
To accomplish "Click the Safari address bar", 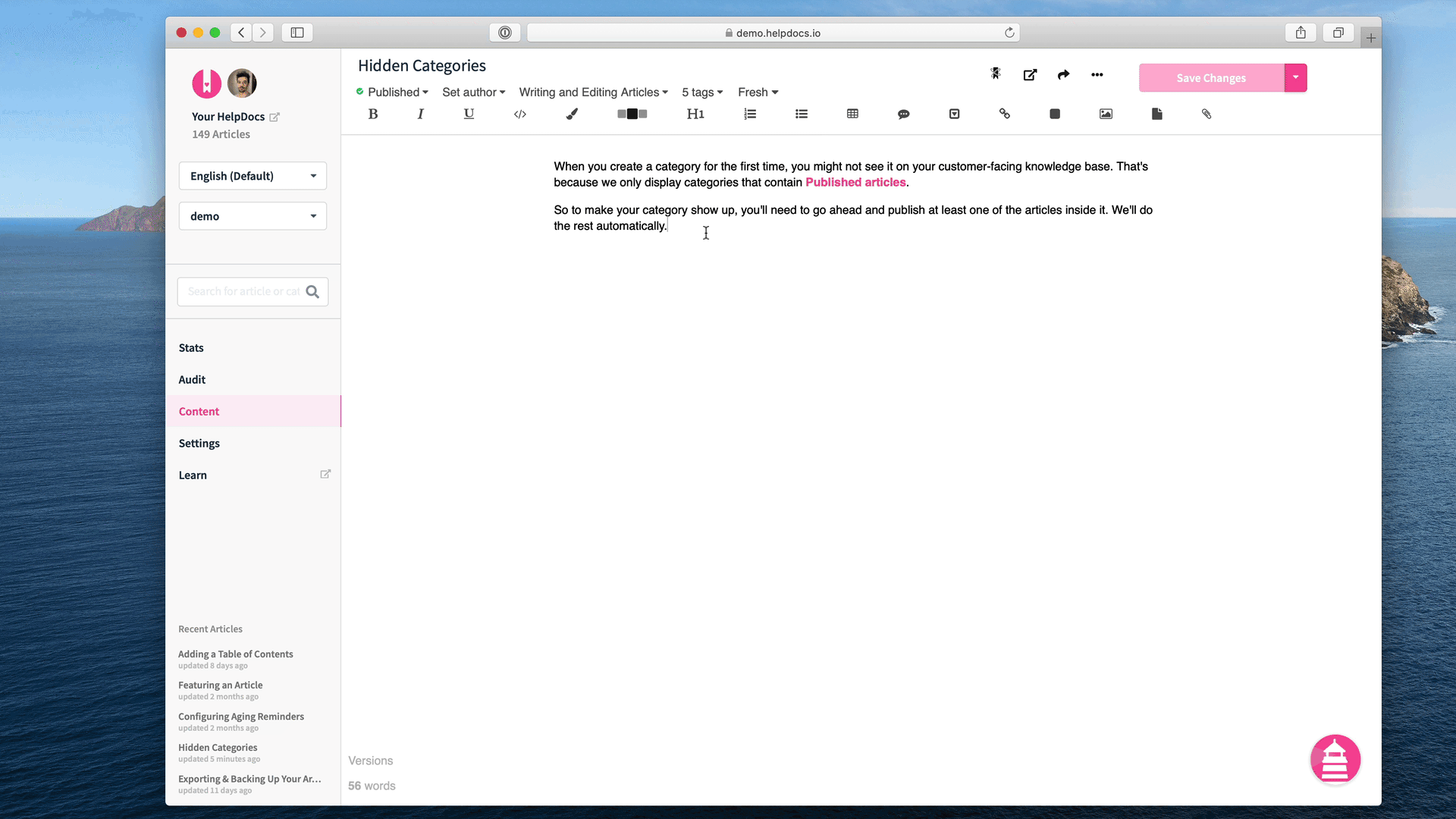I will coord(773,33).
